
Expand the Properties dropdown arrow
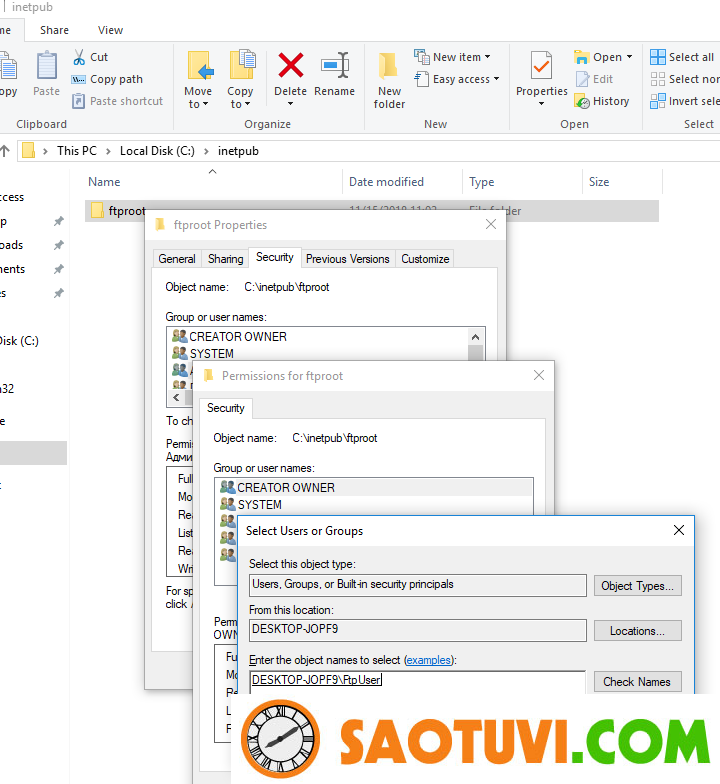tap(542, 104)
